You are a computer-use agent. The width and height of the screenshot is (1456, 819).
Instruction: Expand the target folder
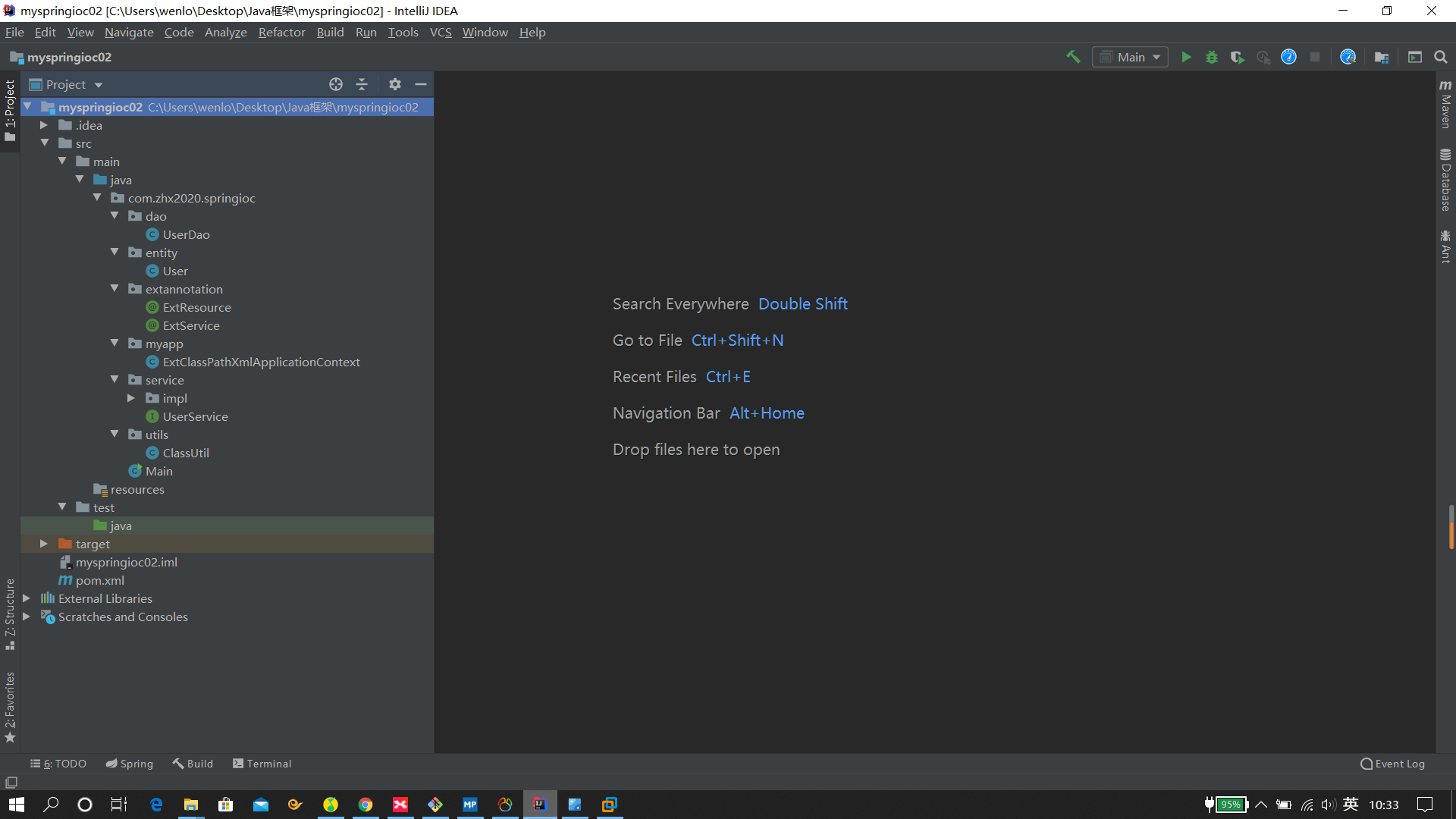coord(44,544)
